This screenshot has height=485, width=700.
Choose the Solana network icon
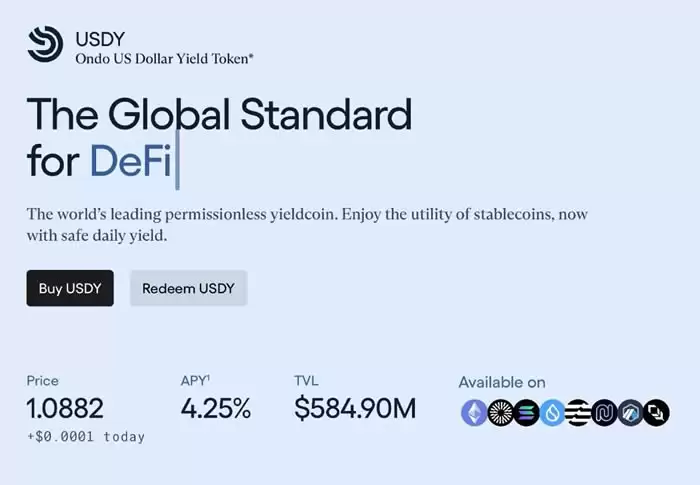pyautogui.click(x=526, y=412)
